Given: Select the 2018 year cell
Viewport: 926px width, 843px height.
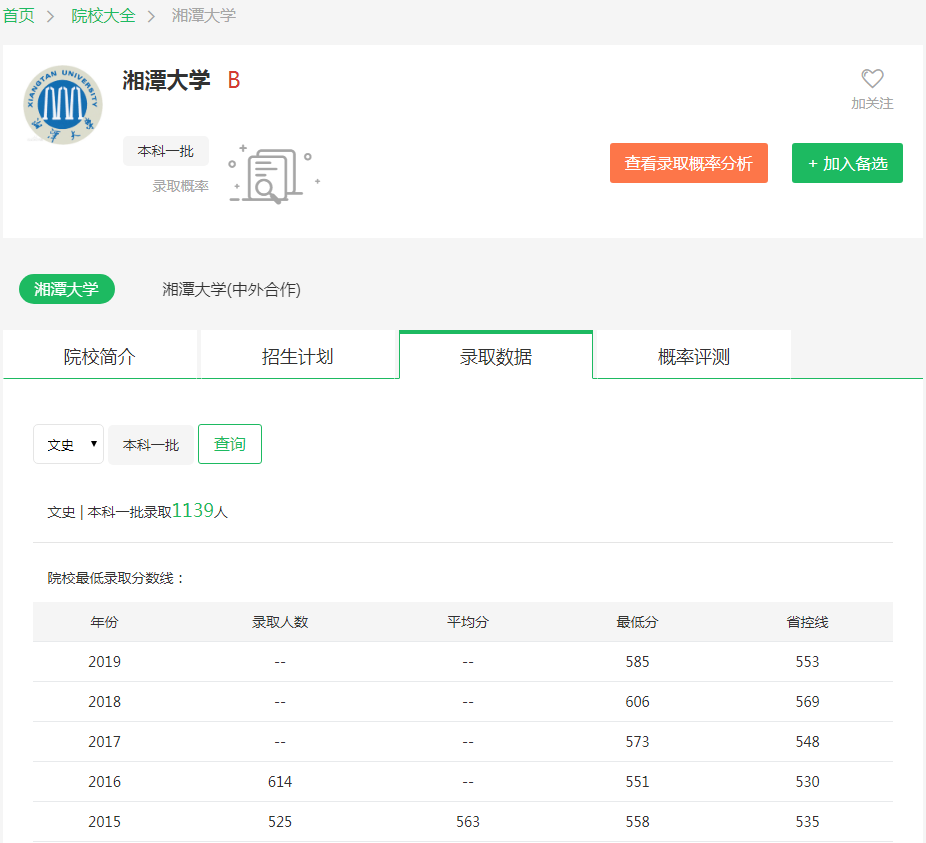Looking at the screenshot, I should 105,702.
